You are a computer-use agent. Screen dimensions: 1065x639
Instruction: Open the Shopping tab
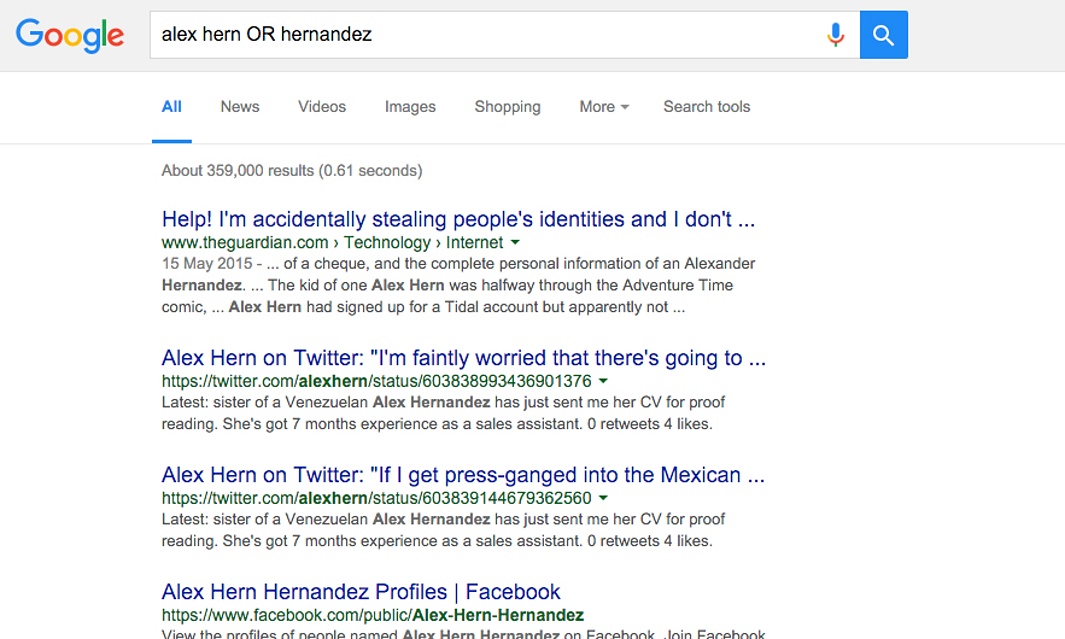click(x=507, y=107)
